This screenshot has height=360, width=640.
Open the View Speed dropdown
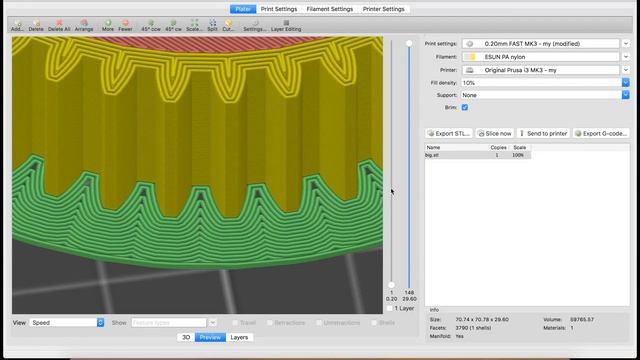(x=100, y=322)
